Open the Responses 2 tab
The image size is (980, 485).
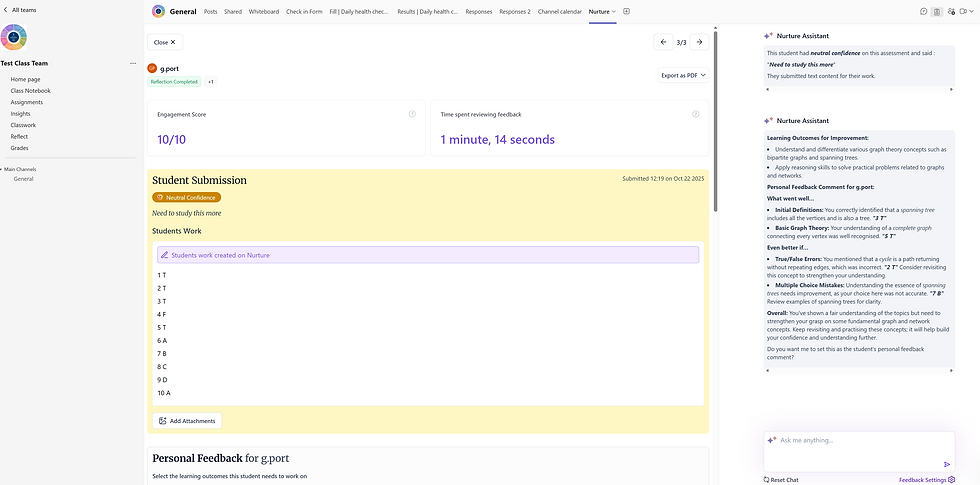[515, 11]
